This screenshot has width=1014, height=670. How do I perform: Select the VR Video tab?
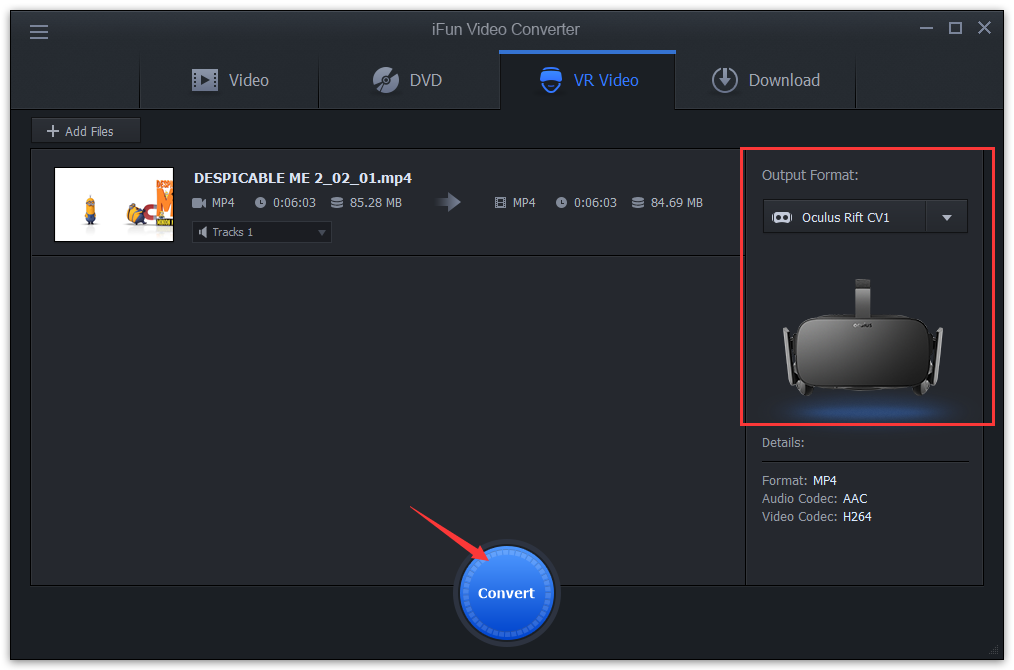point(588,80)
